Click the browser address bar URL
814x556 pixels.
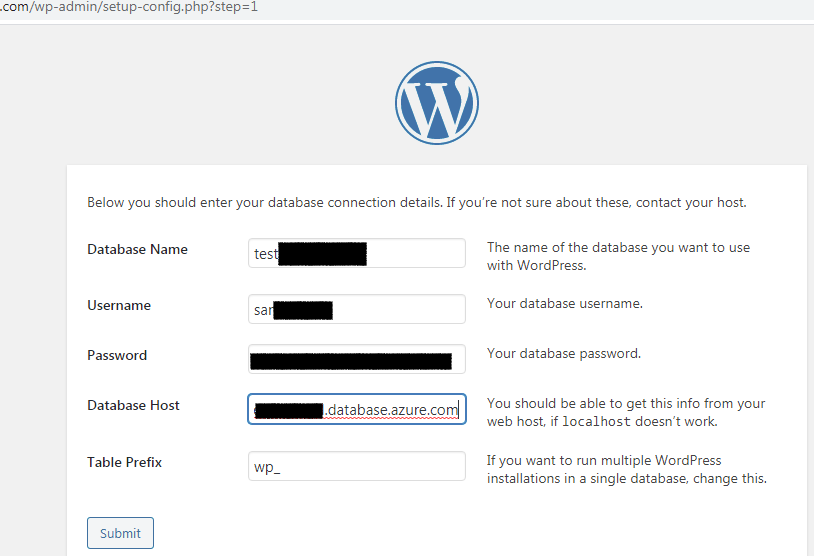129,7
